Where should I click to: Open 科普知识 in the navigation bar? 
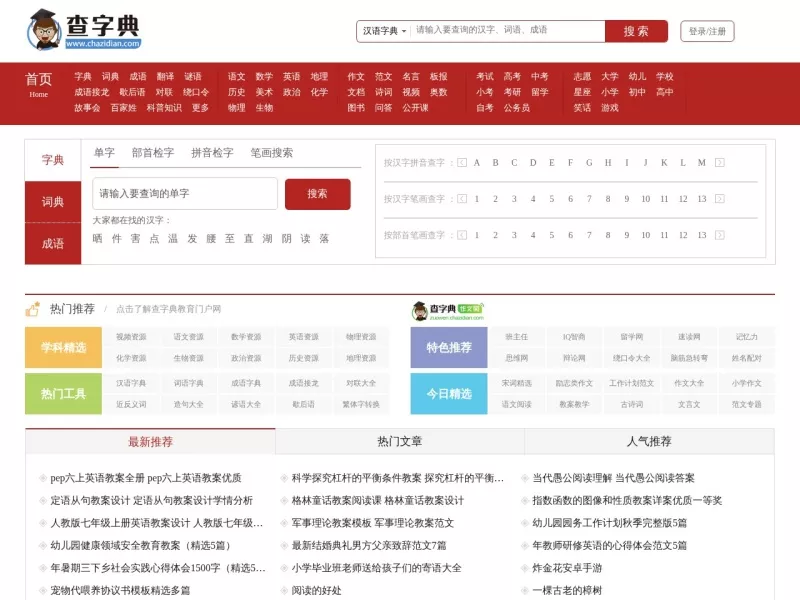[x=164, y=108]
